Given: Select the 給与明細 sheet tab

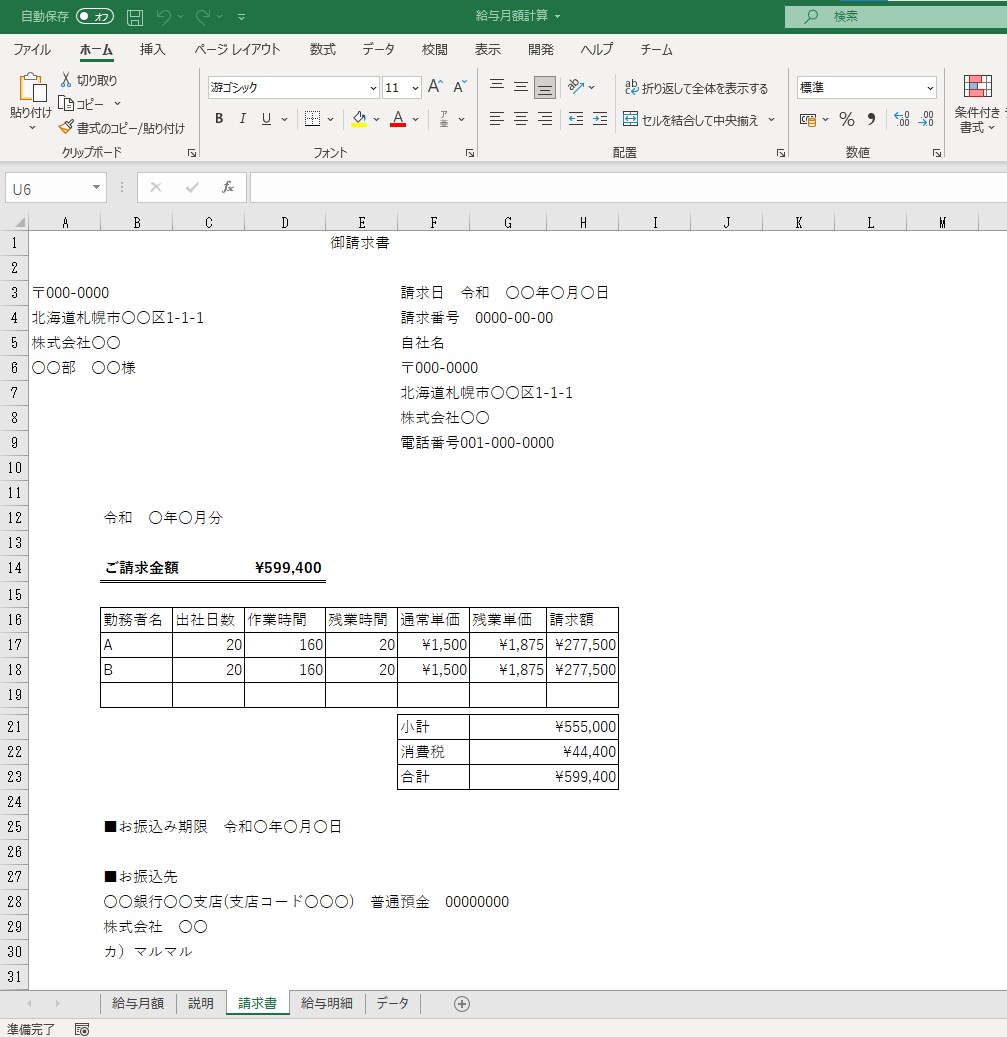Looking at the screenshot, I should pos(327,1003).
